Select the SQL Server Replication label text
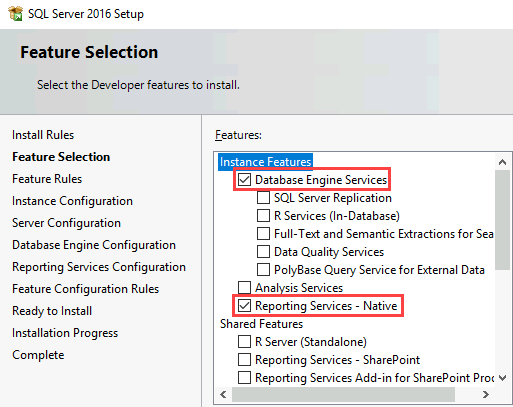This screenshot has width=513, height=407. [333, 198]
